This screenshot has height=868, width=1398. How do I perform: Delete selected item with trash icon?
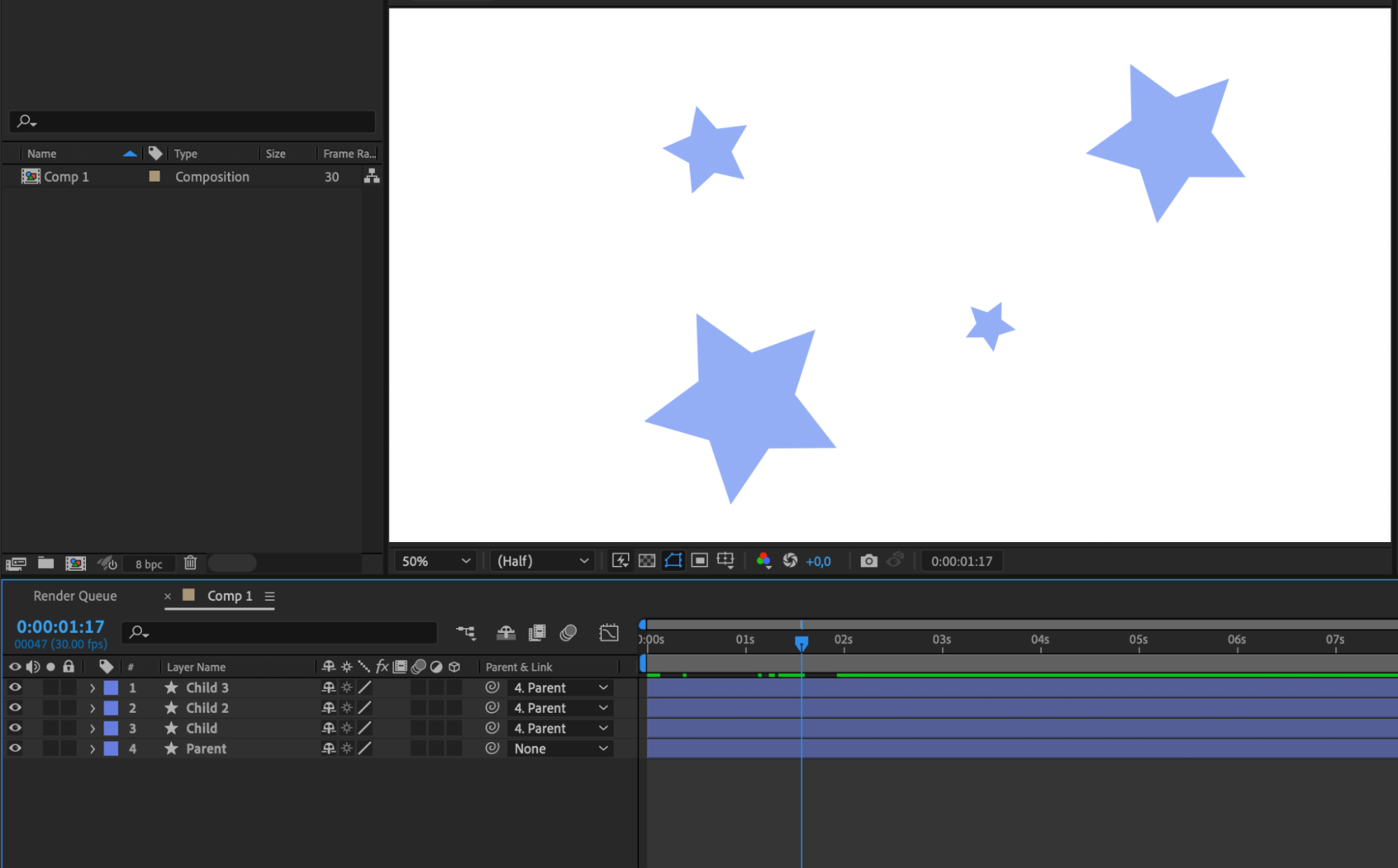point(190,563)
